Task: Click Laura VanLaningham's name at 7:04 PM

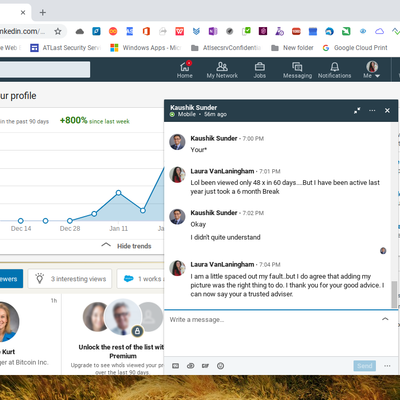Action: [x=222, y=264]
